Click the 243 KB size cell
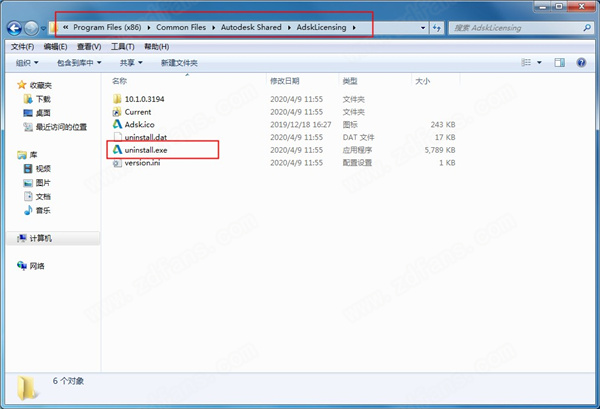The image size is (600, 409). [443, 124]
